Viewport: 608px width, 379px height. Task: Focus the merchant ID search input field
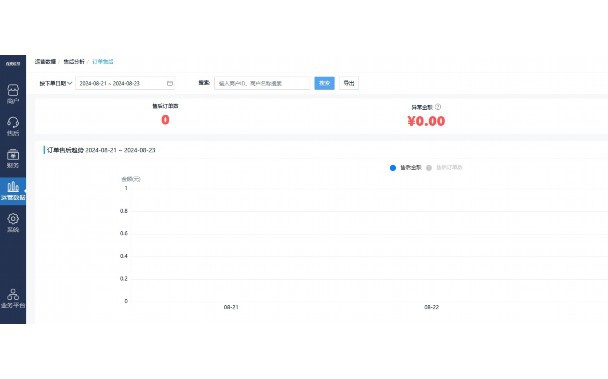pyautogui.click(x=262, y=83)
